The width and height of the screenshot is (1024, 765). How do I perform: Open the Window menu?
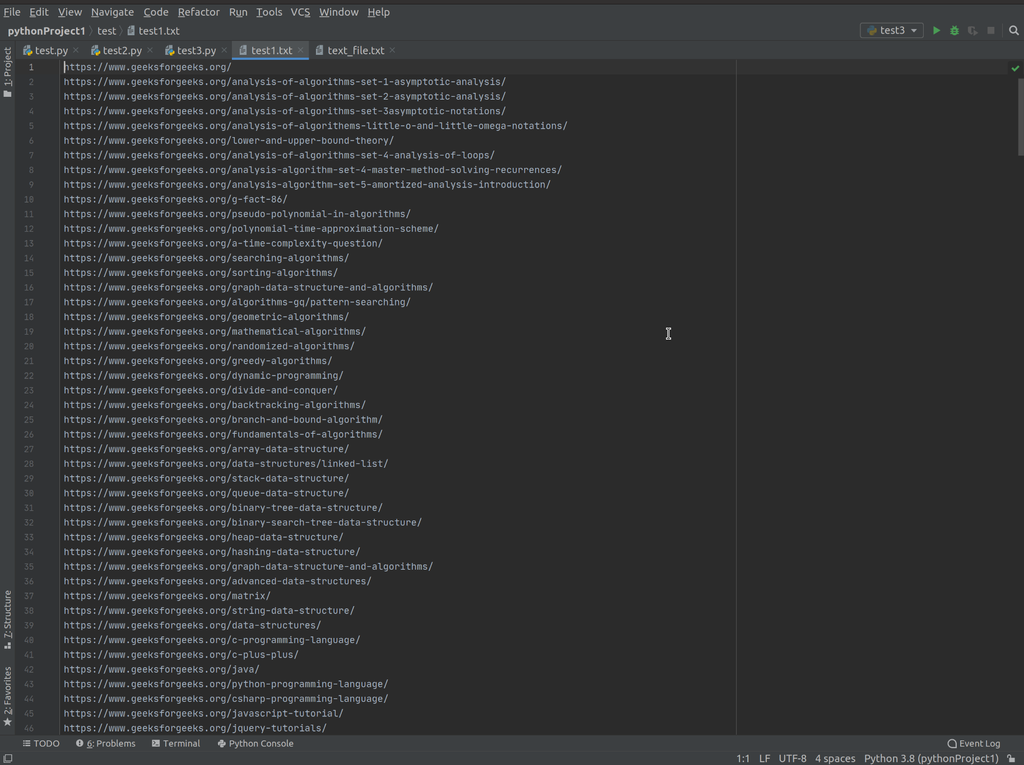(338, 12)
